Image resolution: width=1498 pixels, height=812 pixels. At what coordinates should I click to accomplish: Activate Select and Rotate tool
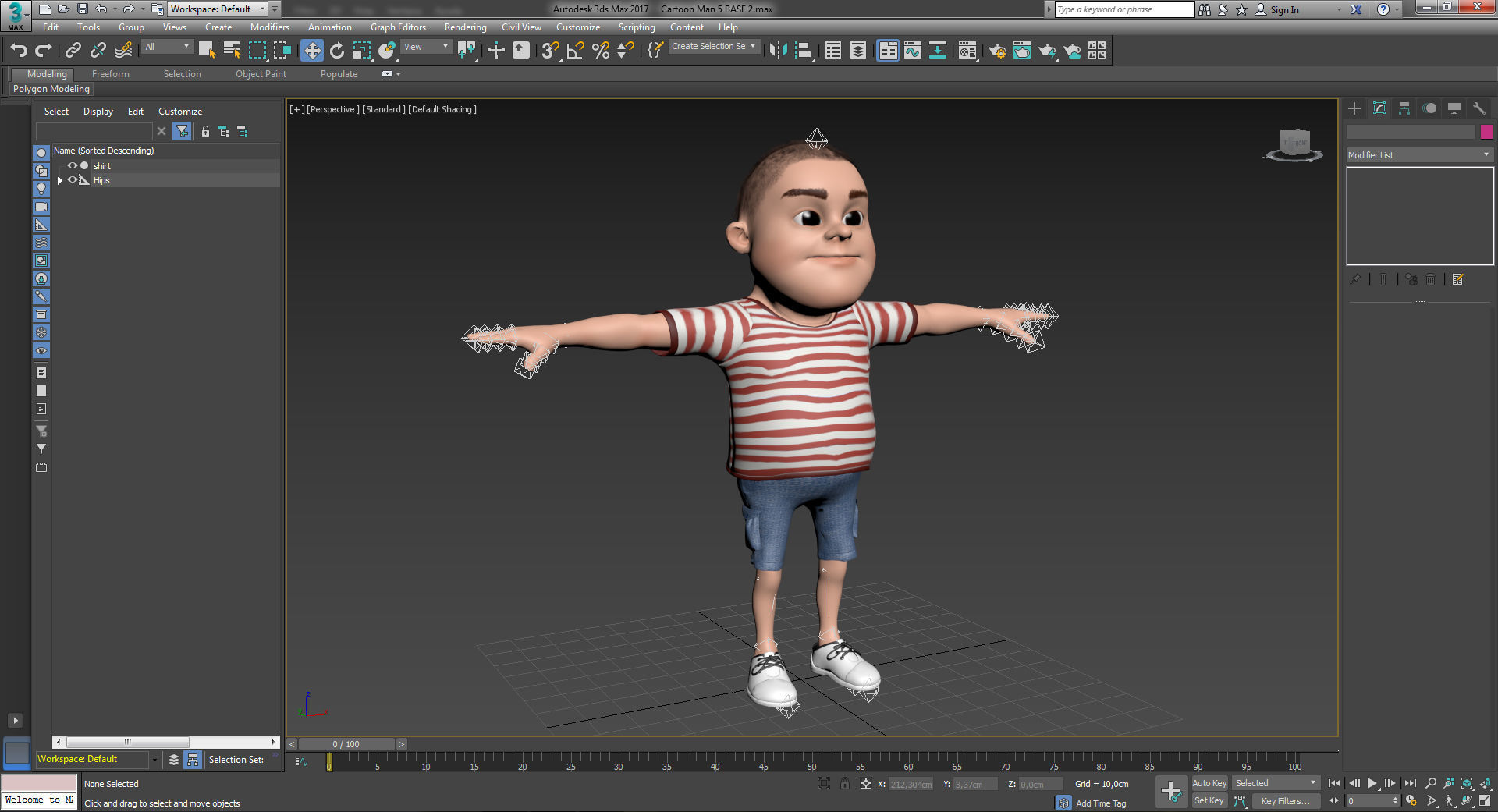(x=337, y=51)
